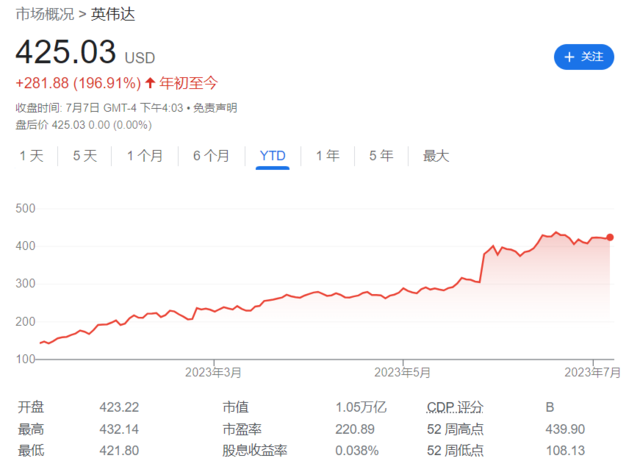This screenshot has height=472, width=640.
Task: Click the +281.88 (196.91%) change value
Action: [x=78, y=83]
